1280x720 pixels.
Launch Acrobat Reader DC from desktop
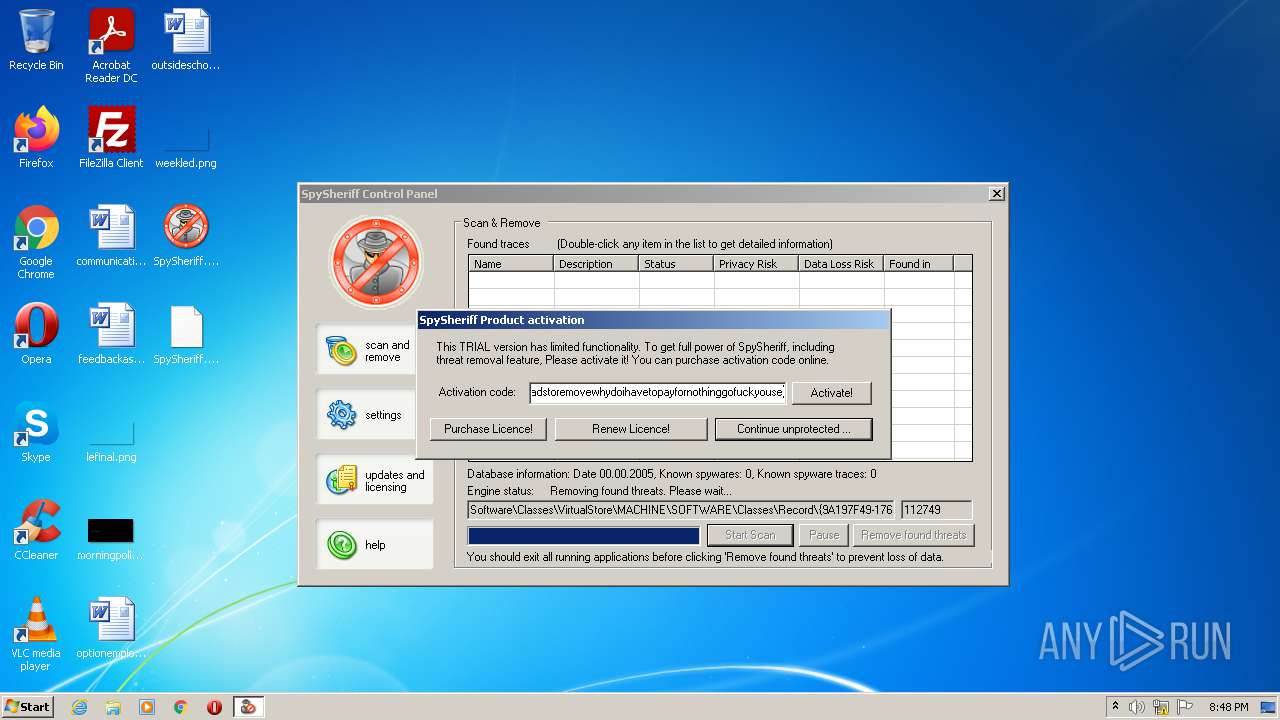tap(111, 46)
